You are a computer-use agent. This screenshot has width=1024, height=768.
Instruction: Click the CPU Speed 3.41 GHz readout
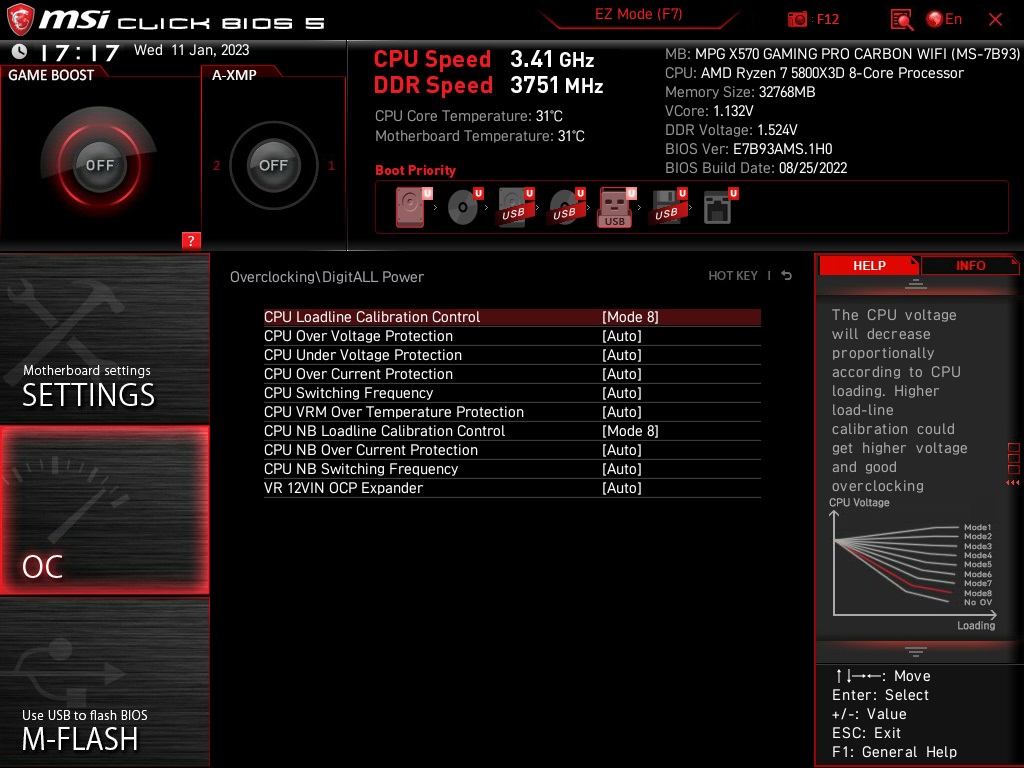483,59
